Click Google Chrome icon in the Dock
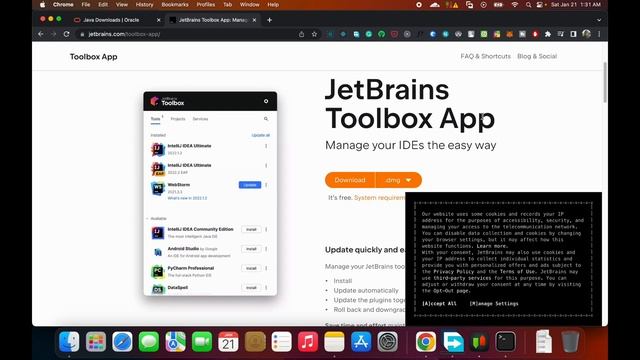 pyautogui.click(x=426, y=341)
